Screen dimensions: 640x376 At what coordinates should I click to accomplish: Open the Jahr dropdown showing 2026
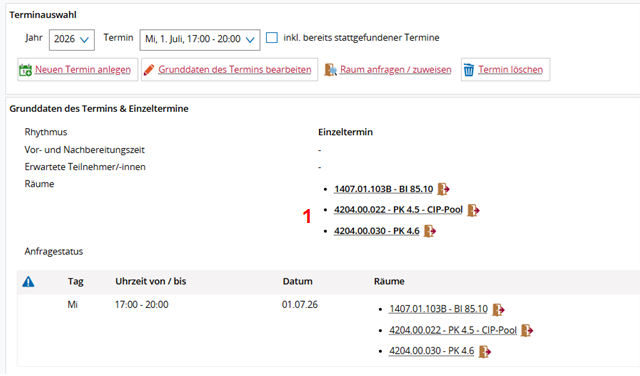72,40
